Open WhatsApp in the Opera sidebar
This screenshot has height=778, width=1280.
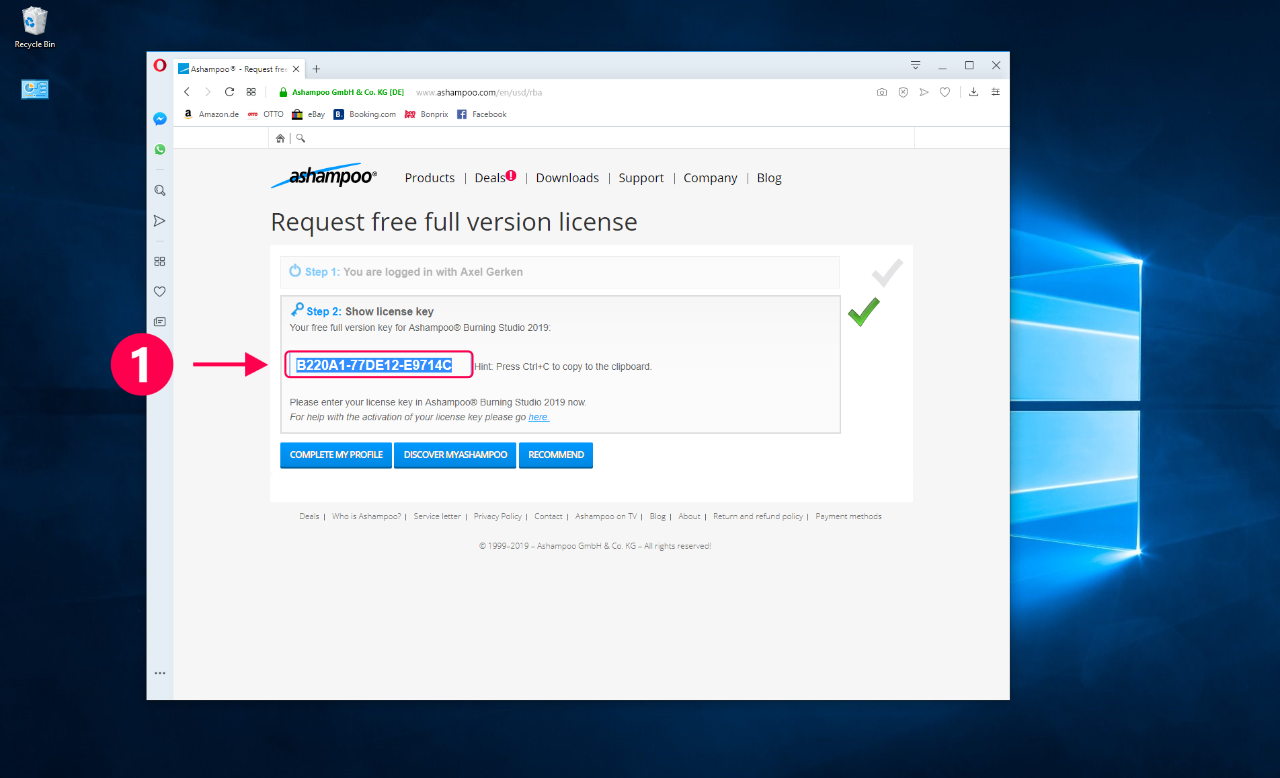(160, 149)
